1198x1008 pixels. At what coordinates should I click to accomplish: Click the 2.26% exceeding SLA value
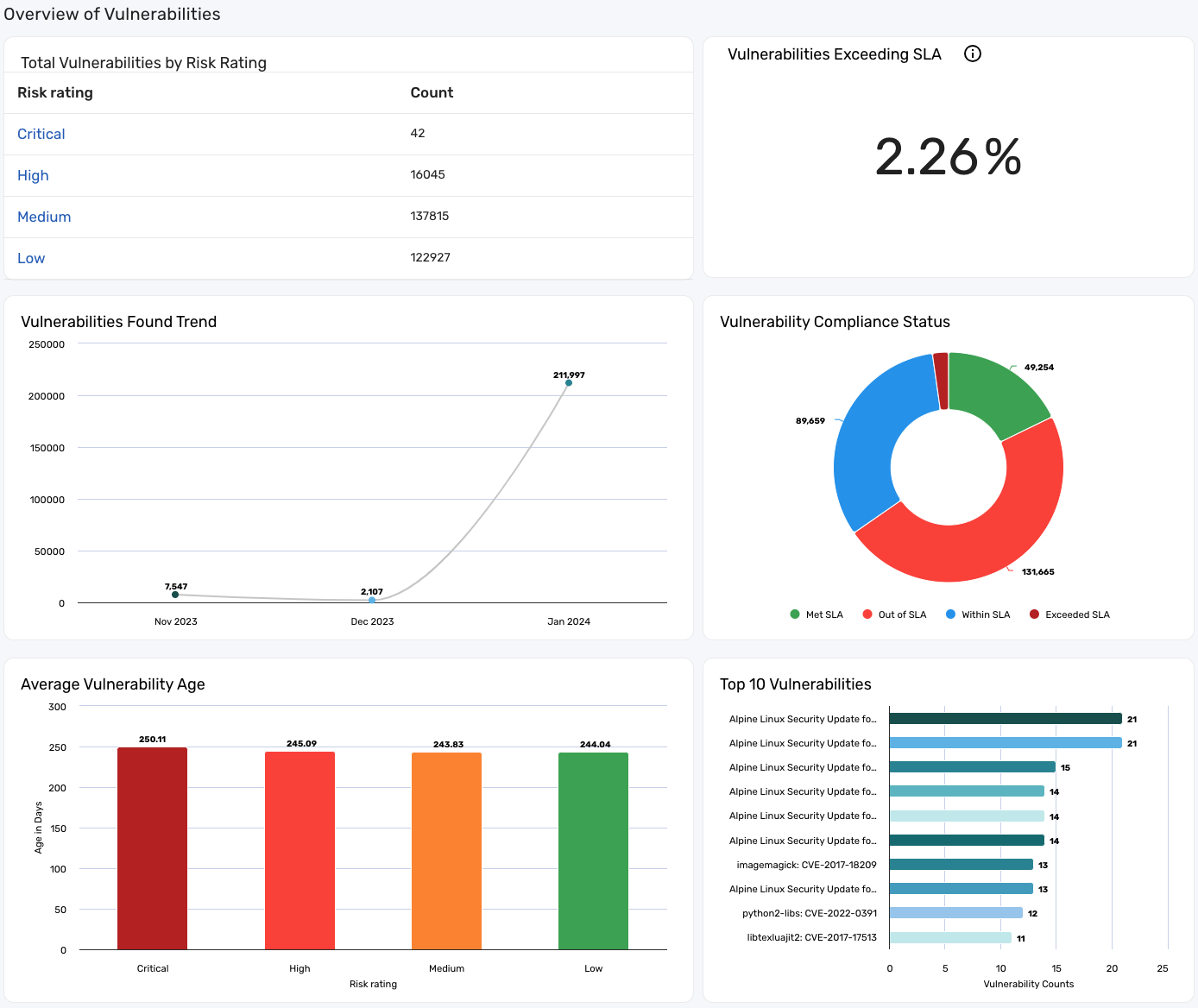(949, 157)
